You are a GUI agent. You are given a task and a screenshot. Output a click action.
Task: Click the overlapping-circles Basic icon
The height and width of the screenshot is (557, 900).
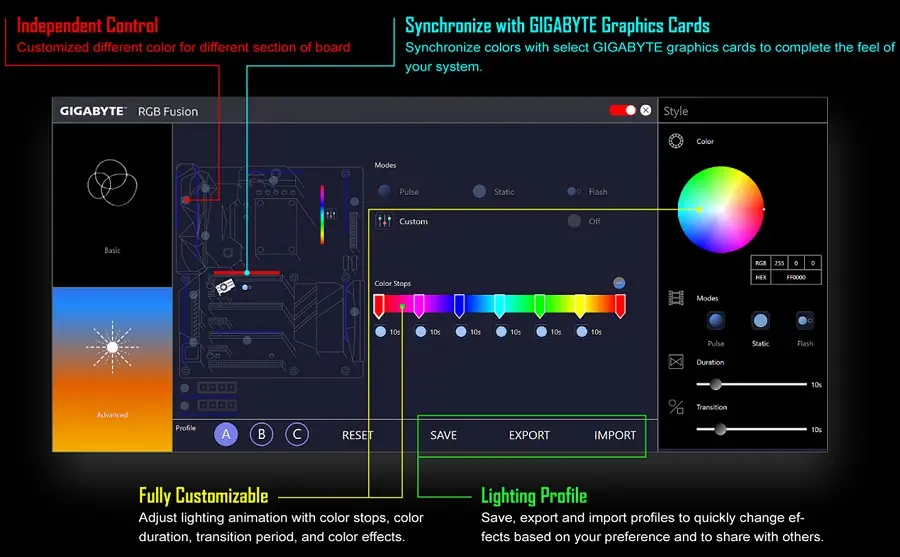(x=112, y=183)
